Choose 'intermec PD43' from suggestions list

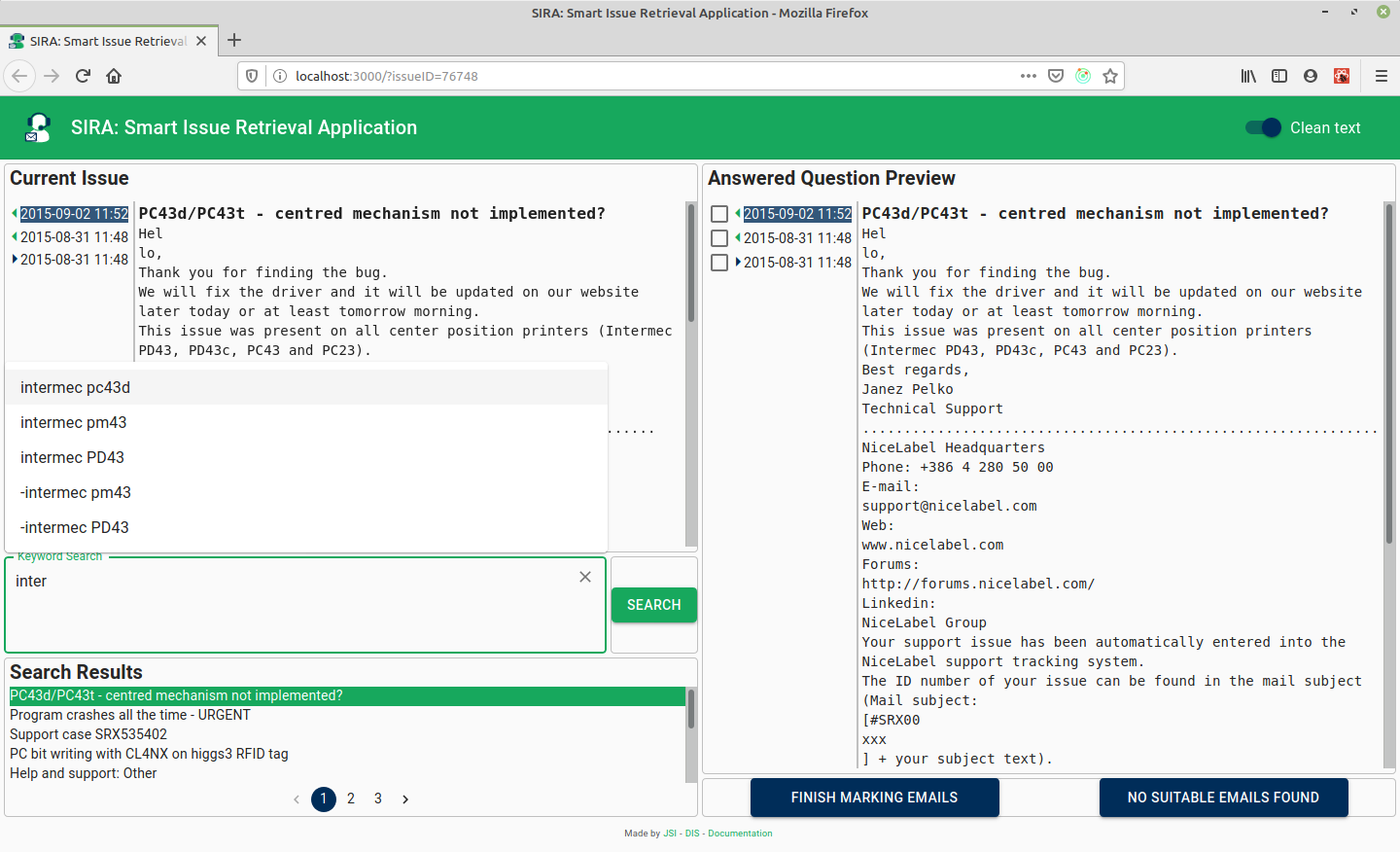(73, 457)
